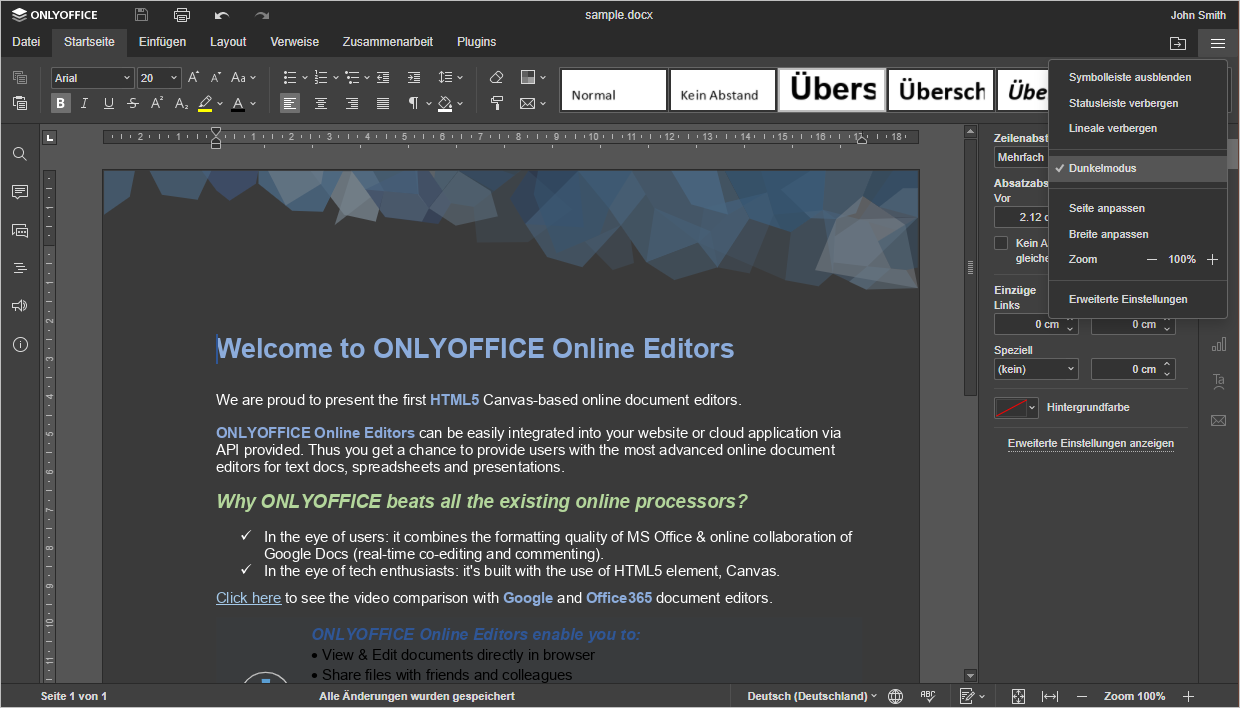Image resolution: width=1240 pixels, height=708 pixels.
Task: Click the fit to width icon in the status bar
Action: pyautogui.click(x=1050, y=696)
